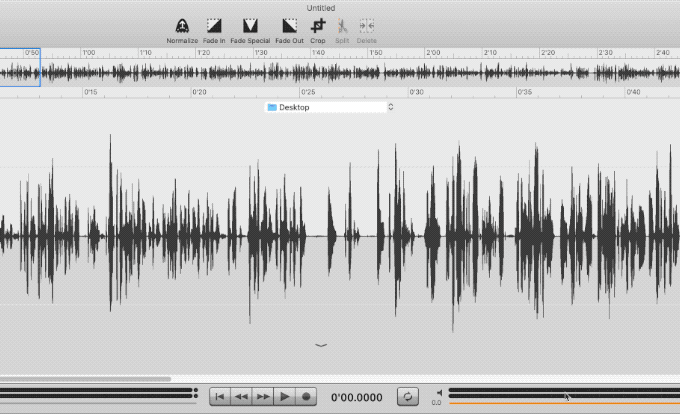Click the 1'50 mark on overview ruler
The image size is (680, 414).
(375, 52)
